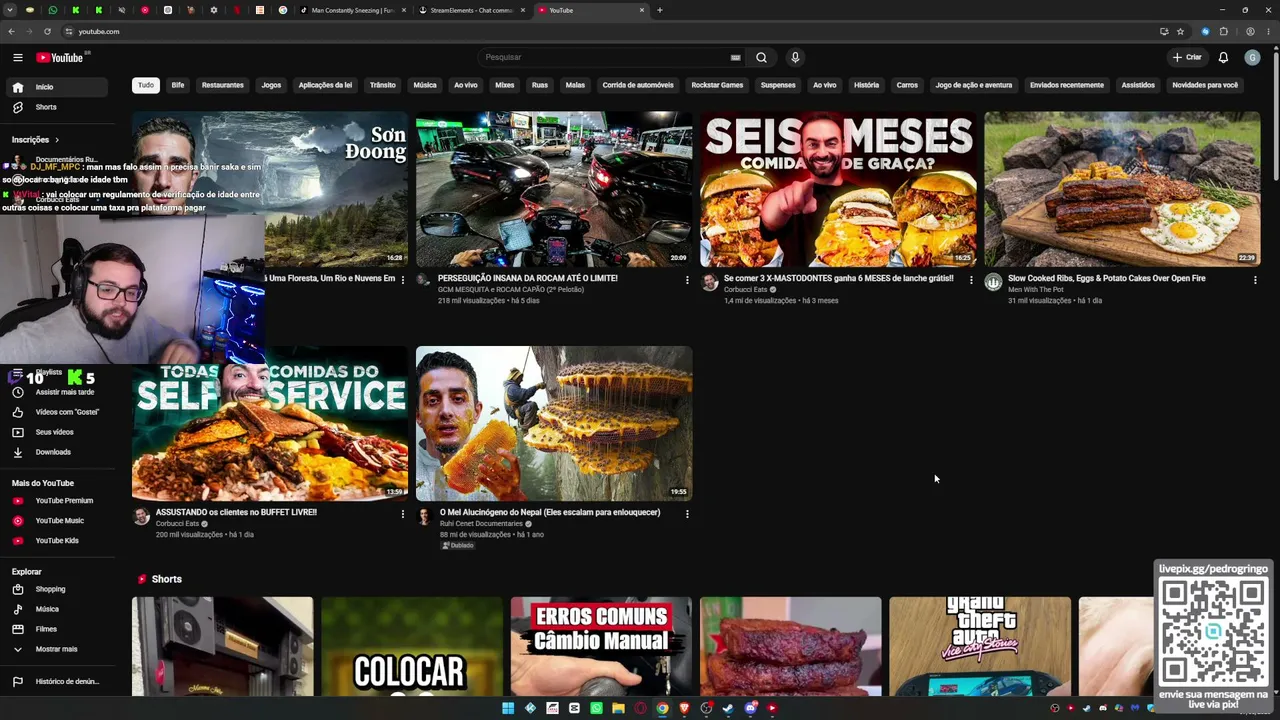Select the Suspenses filter chip
This screenshot has width=1280, height=720.
(778, 85)
